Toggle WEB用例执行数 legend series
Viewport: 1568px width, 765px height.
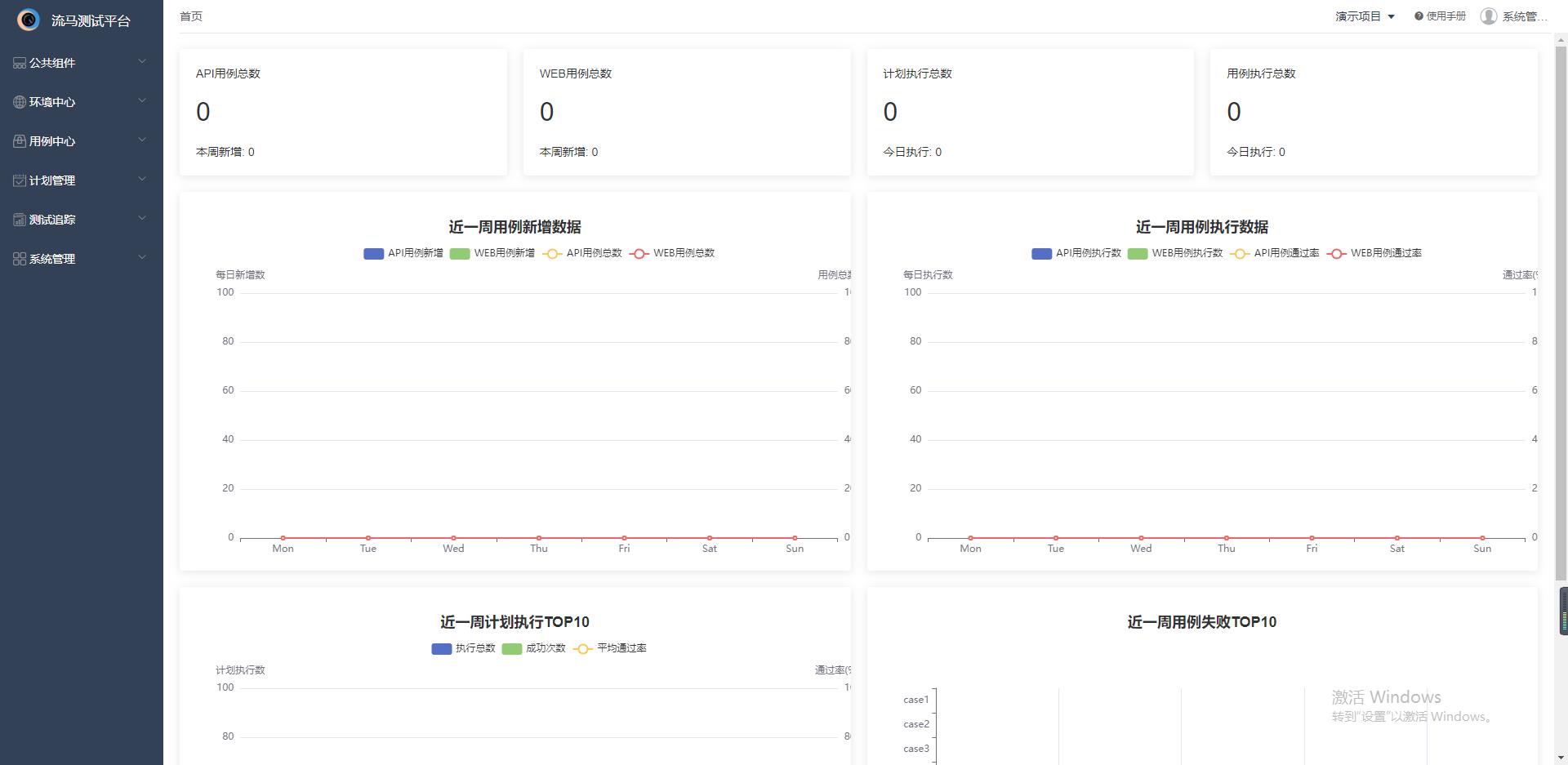(x=1175, y=253)
